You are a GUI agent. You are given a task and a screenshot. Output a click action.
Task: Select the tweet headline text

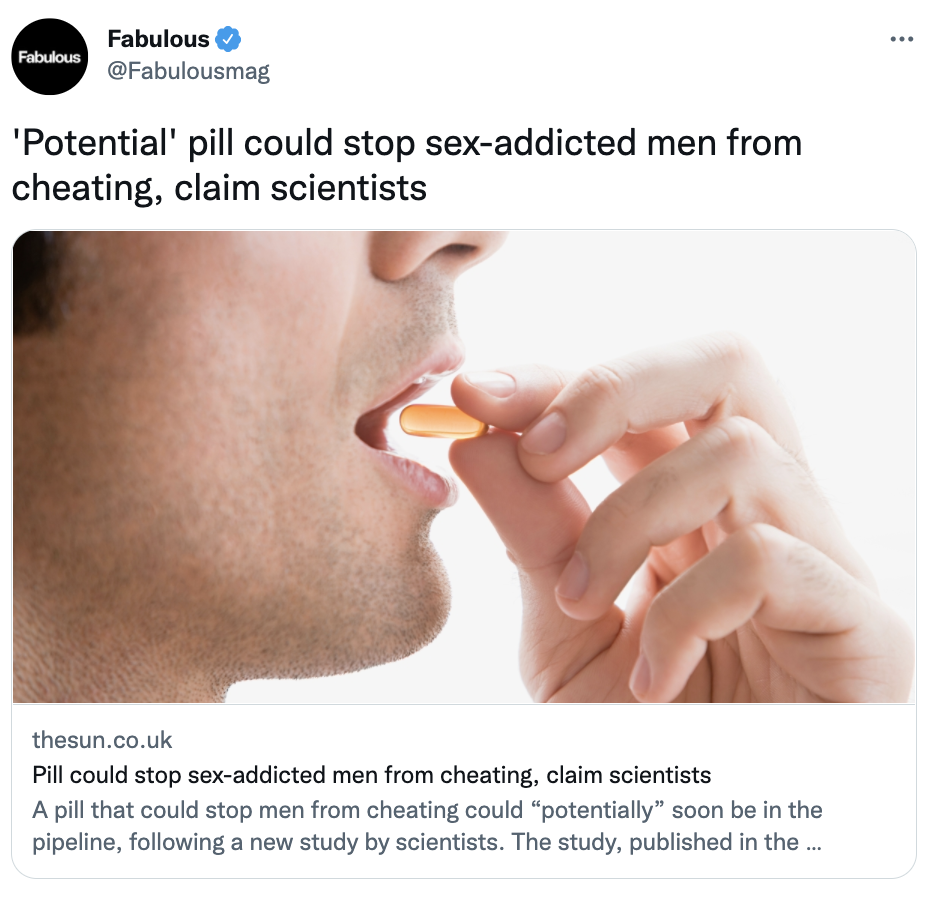pos(407,165)
